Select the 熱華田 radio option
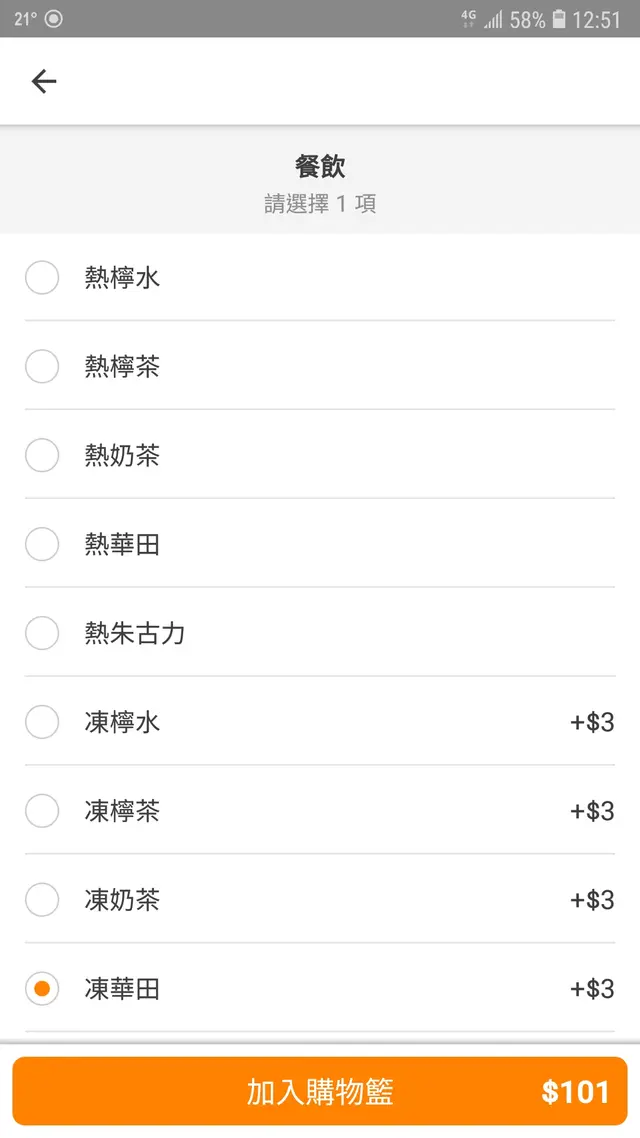Image resolution: width=640 pixels, height=1138 pixels. click(x=42, y=544)
